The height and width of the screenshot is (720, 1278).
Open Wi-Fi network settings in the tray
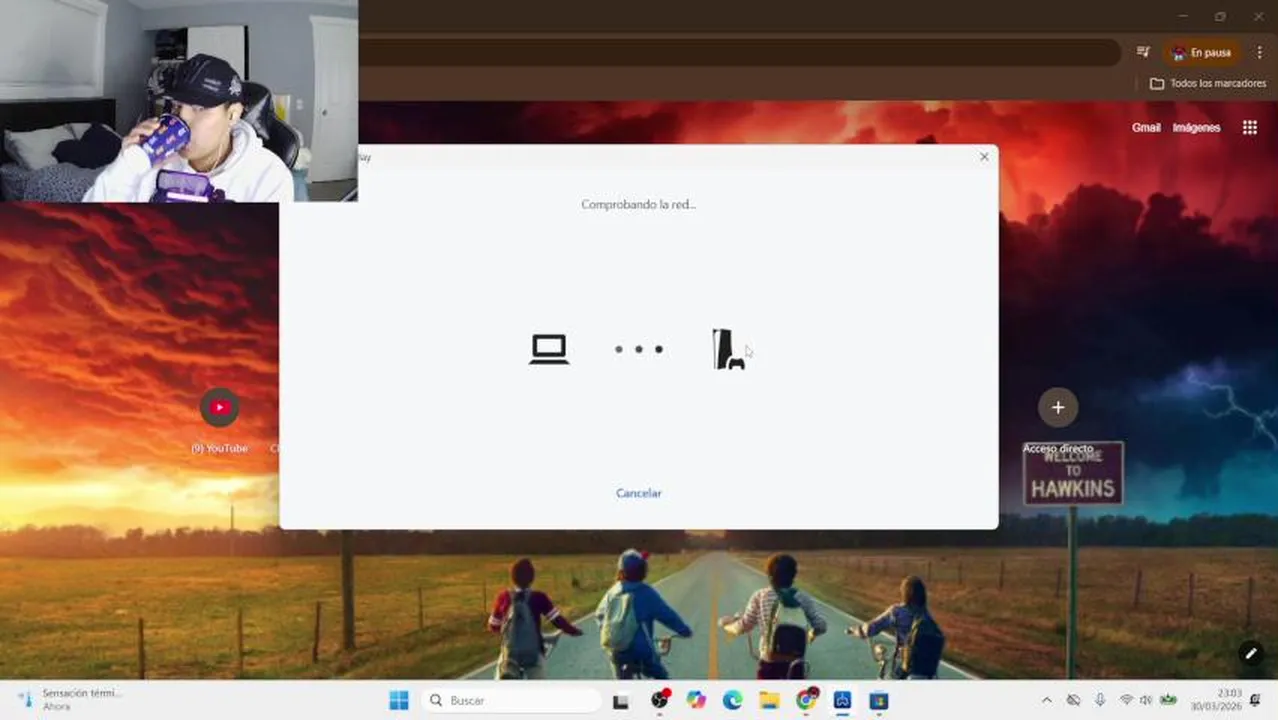(1126, 700)
